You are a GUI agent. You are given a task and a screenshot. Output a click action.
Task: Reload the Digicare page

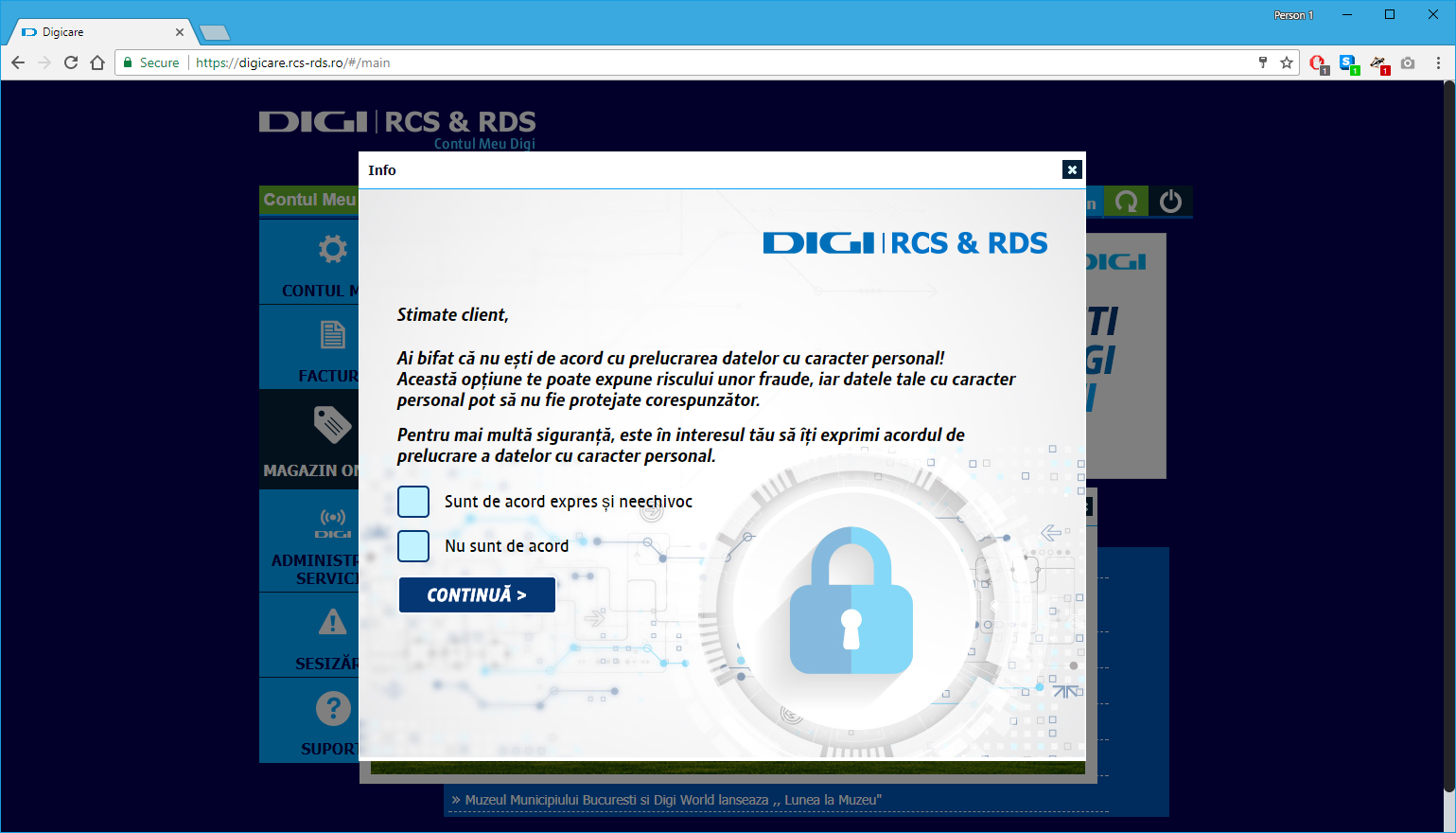[x=71, y=62]
